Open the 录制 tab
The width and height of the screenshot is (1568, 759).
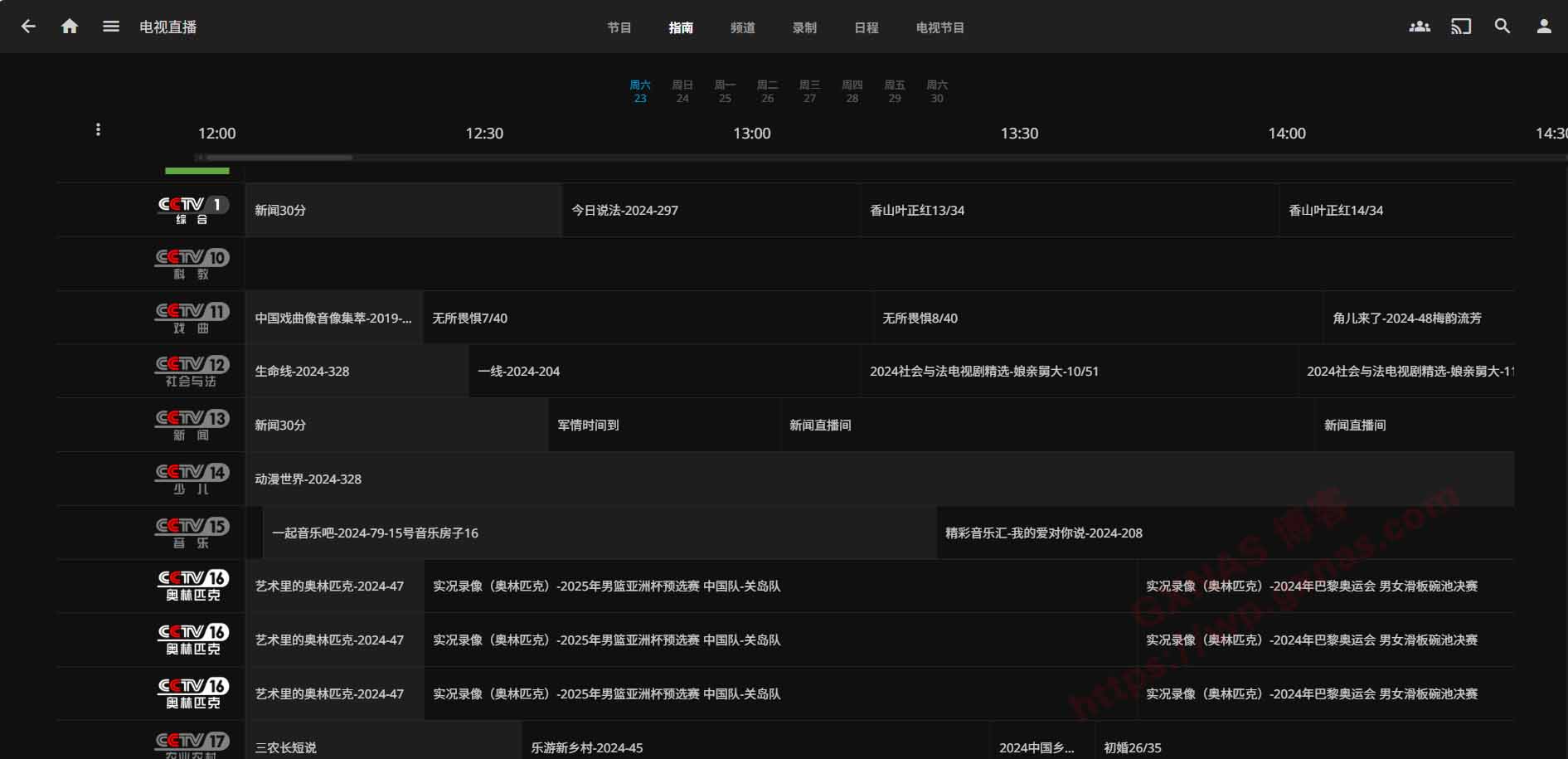tap(804, 27)
